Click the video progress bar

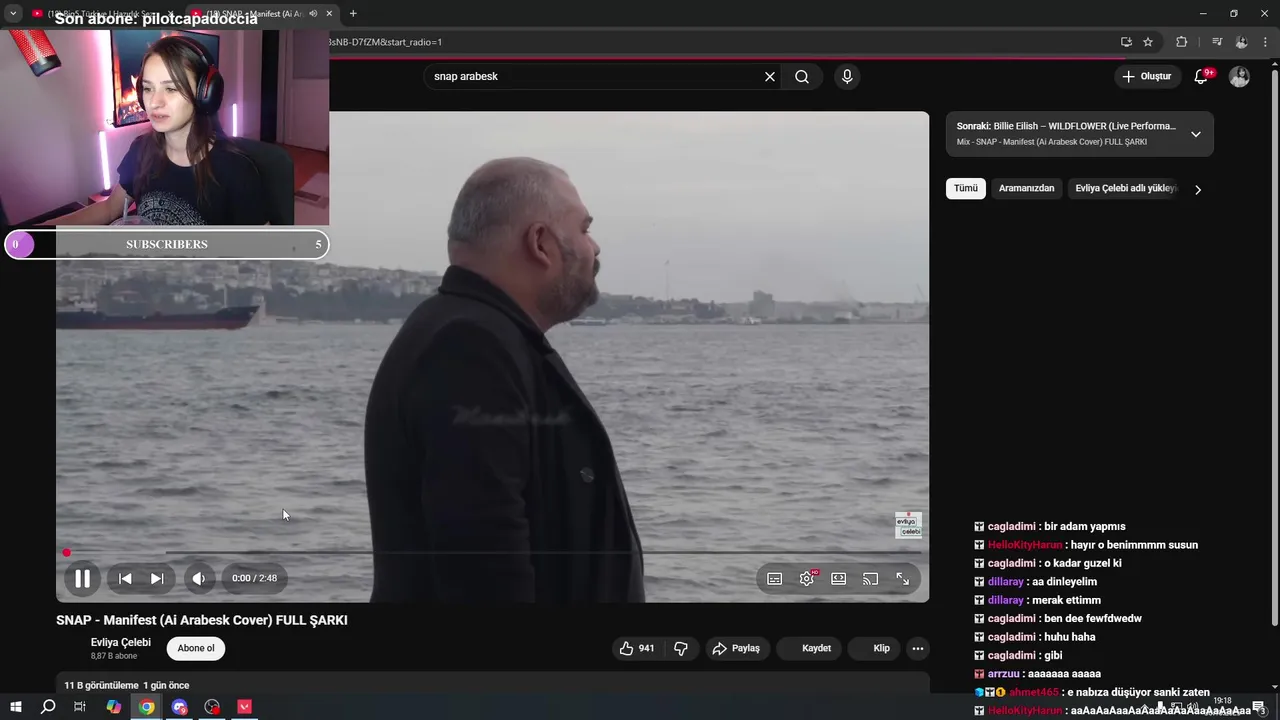[x=492, y=552]
